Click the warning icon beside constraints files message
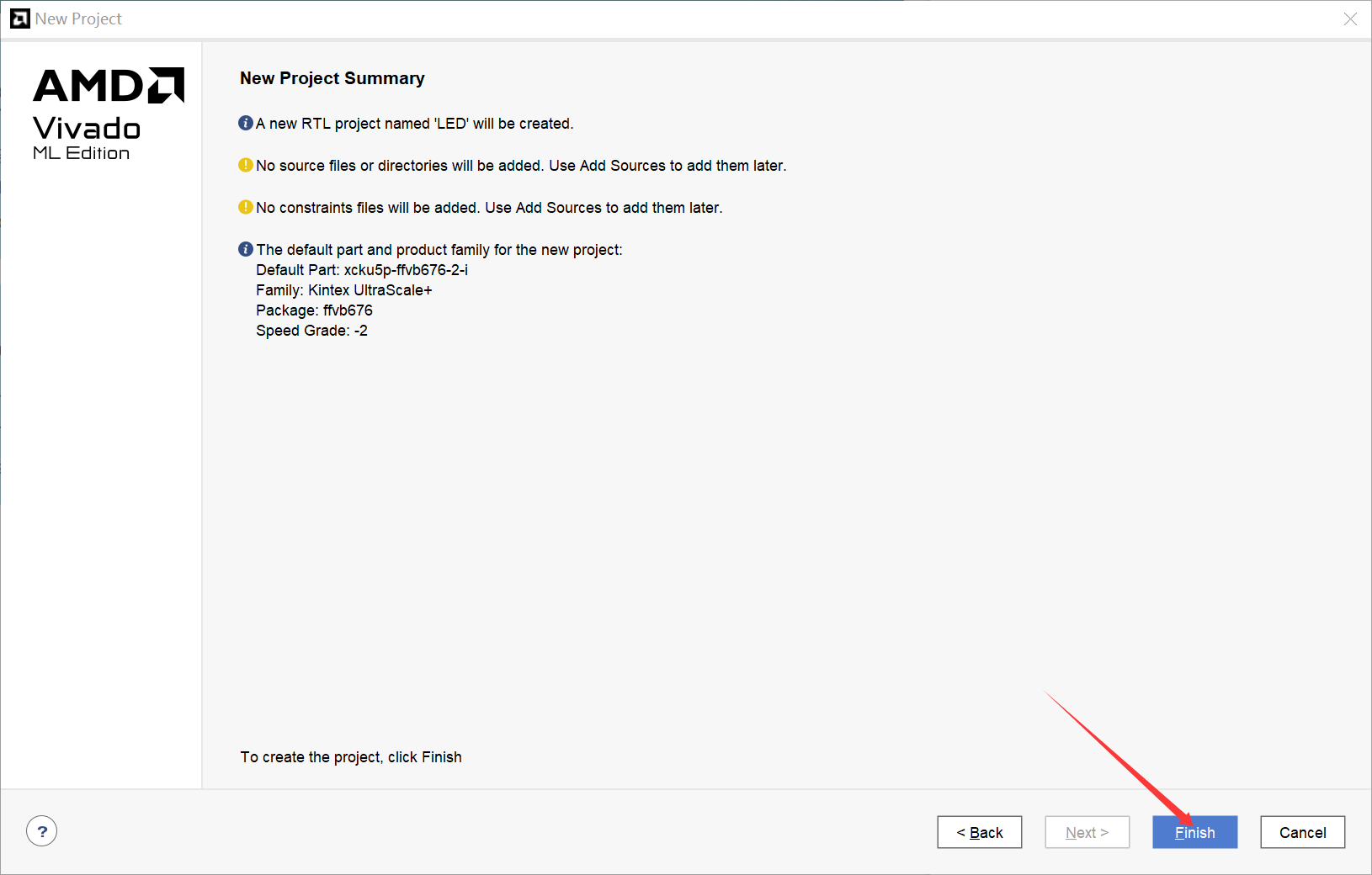This screenshot has width=1372, height=875. pyautogui.click(x=246, y=207)
